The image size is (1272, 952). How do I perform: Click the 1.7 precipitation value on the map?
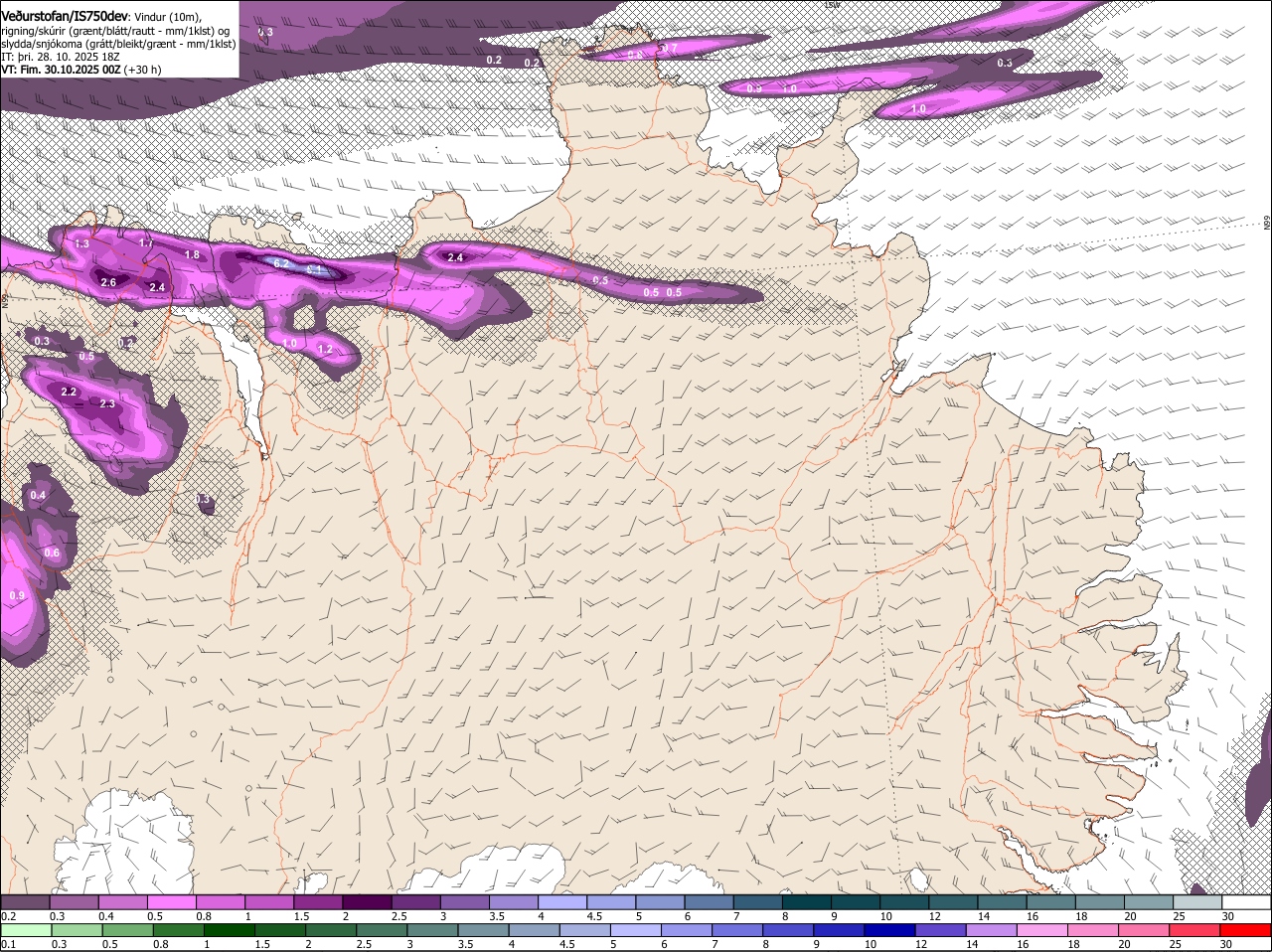tap(146, 242)
